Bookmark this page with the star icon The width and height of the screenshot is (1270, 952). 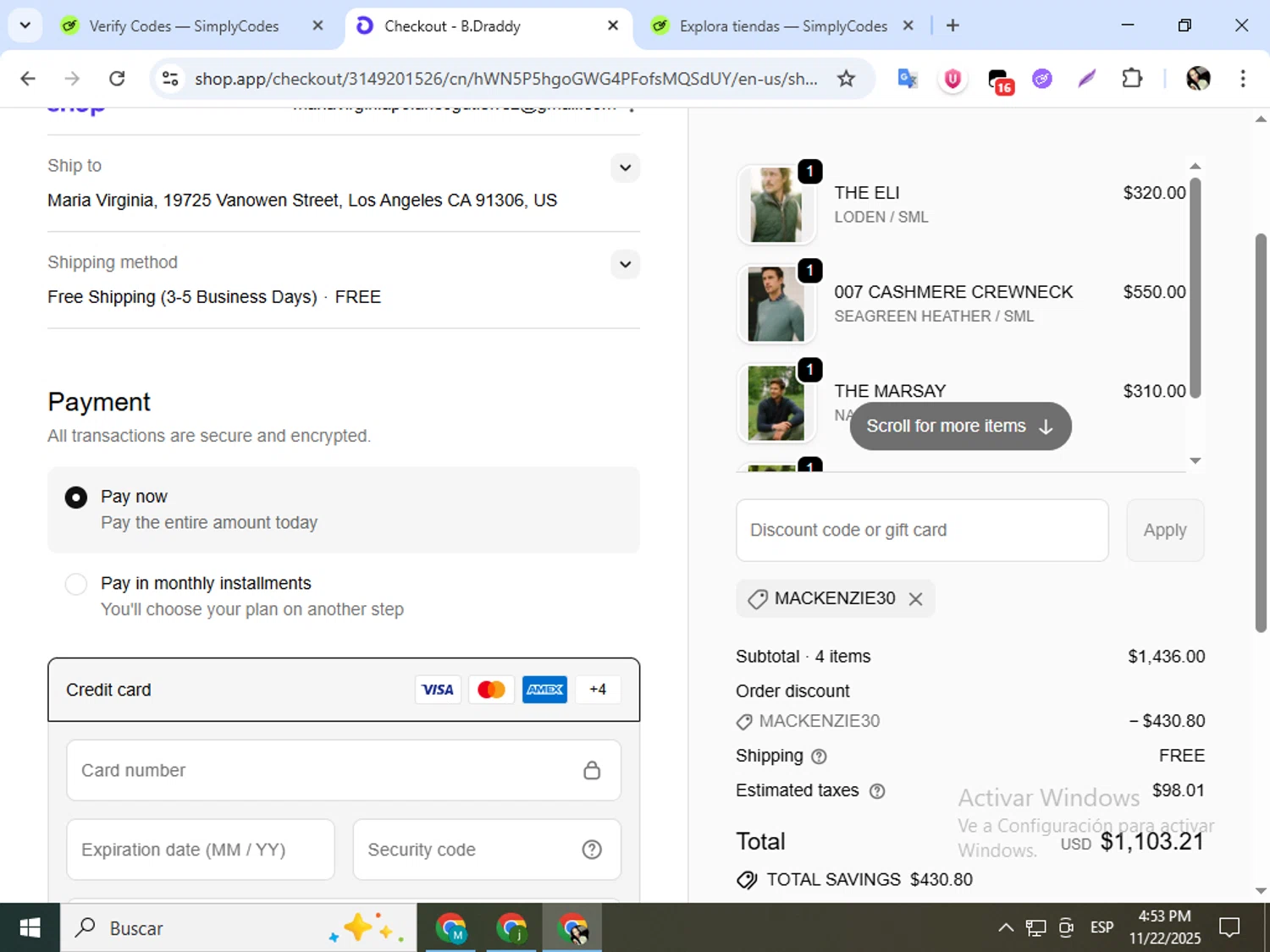[846, 79]
